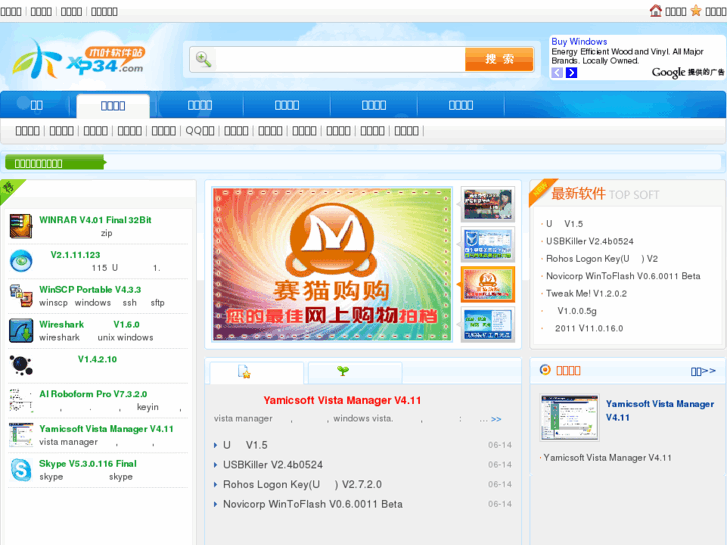Open AI Roboform Pro V7.3.2.0 link
The image size is (727, 545).
click(x=93, y=394)
